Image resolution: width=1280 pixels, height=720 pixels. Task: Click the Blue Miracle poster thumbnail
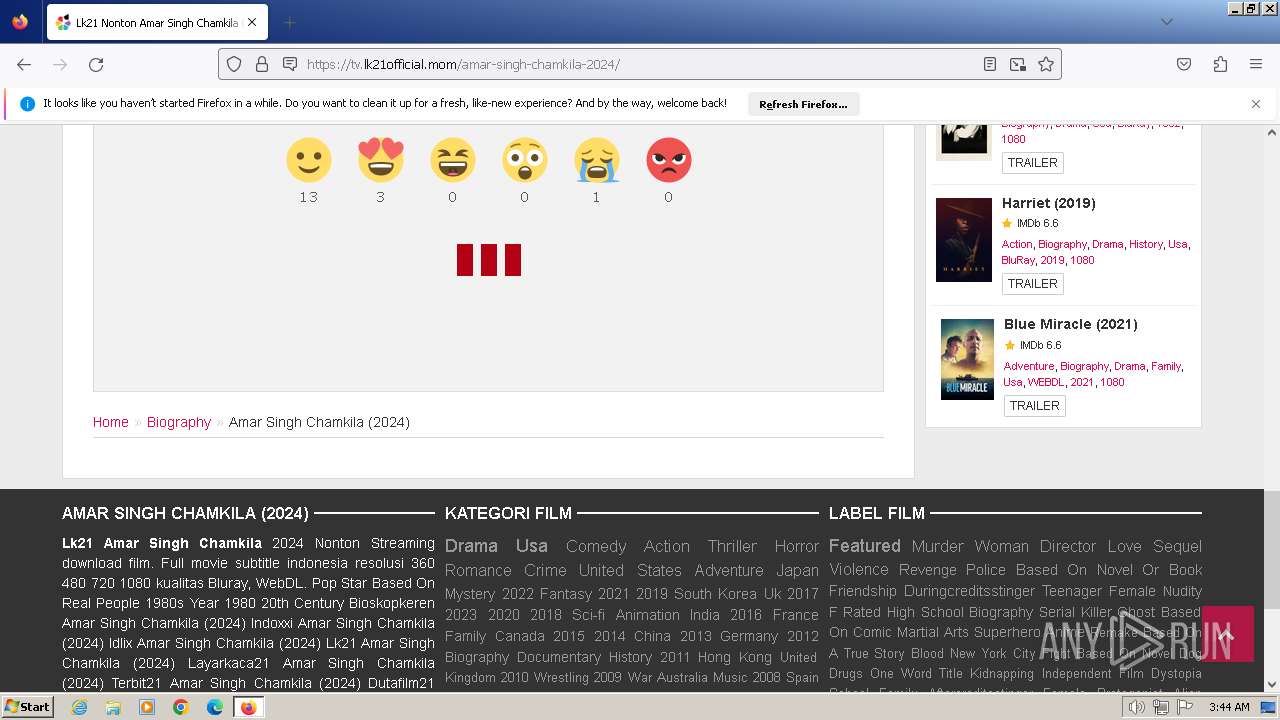point(967,359)
